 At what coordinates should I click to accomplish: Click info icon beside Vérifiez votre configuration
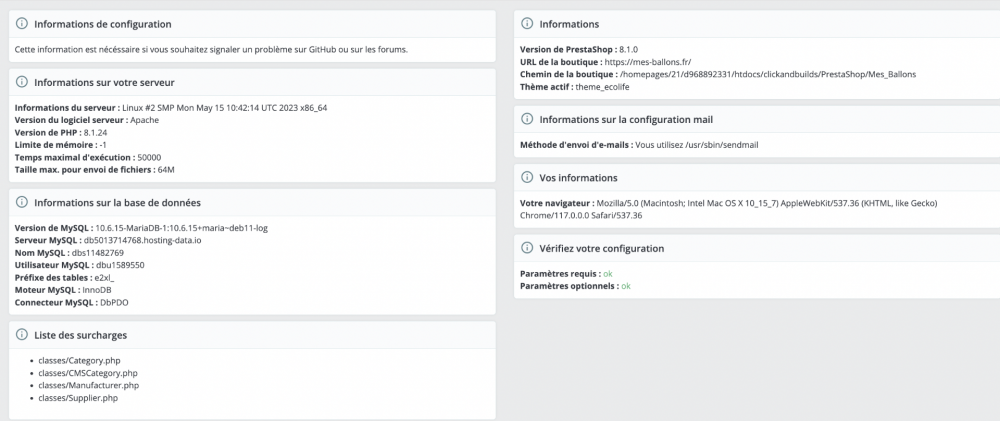point(527,247)
